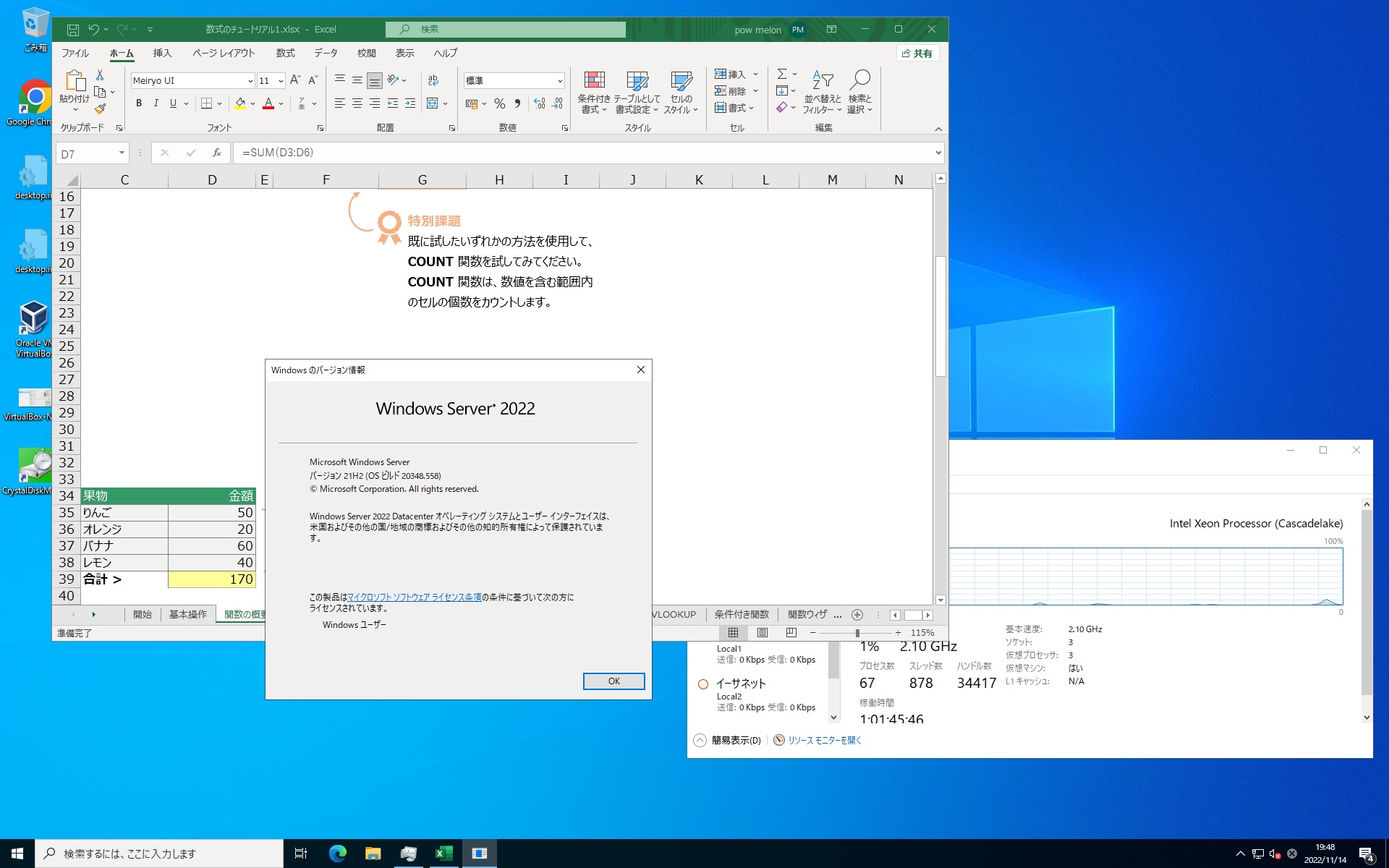Click the Borders icon
1389x868 pixels.
coord(207,103)
